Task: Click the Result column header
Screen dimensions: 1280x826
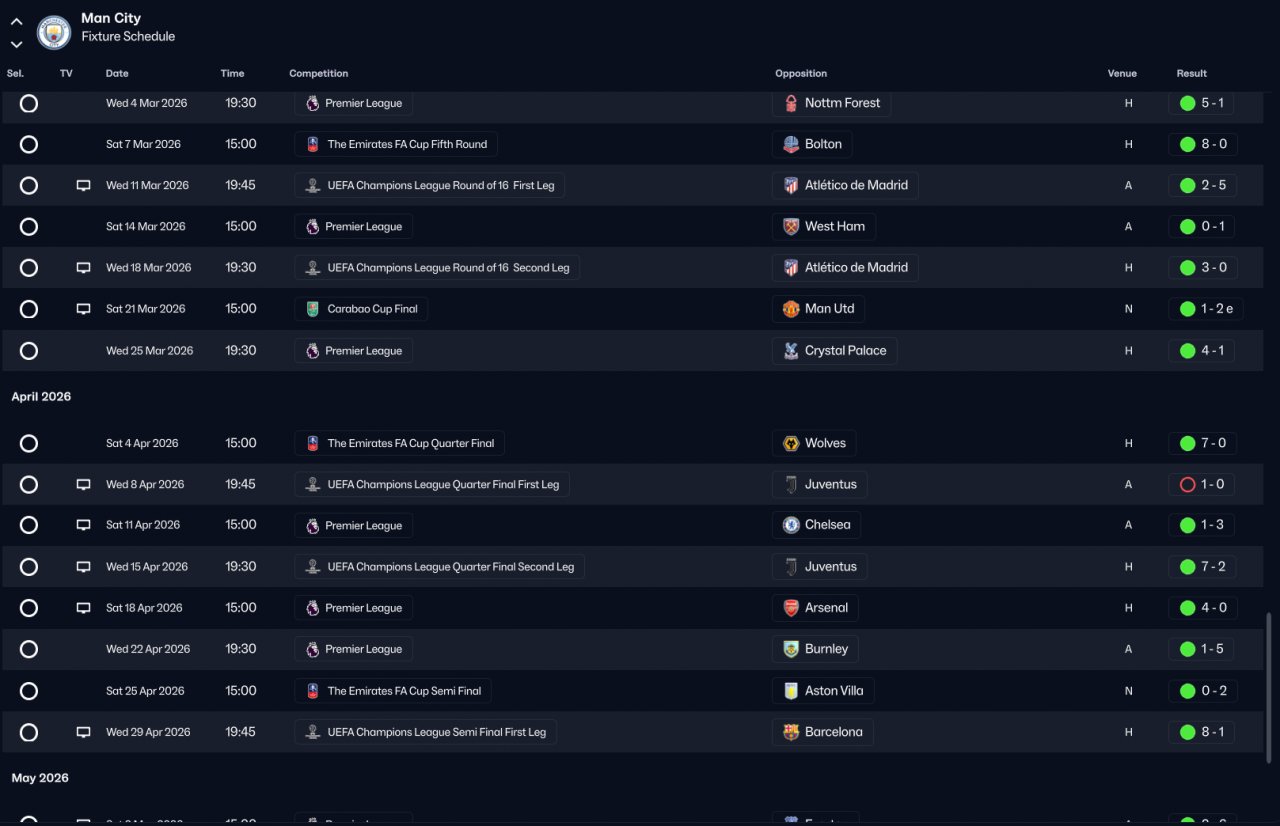Action: (x=1192, y=73)
